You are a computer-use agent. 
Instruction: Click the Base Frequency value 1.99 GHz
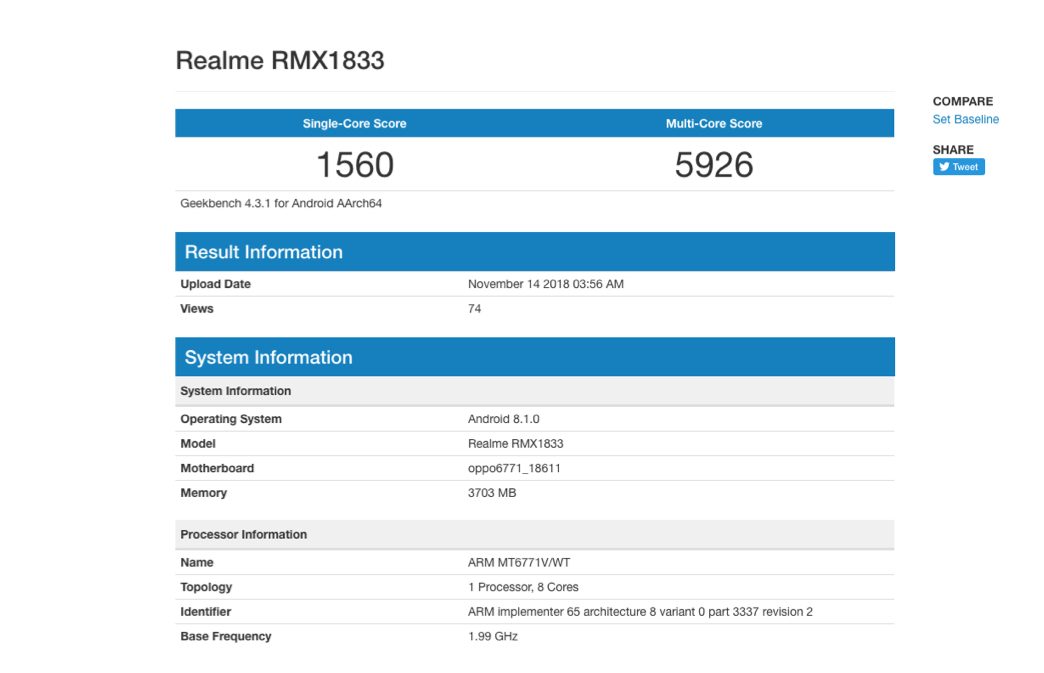pos(493,636)
